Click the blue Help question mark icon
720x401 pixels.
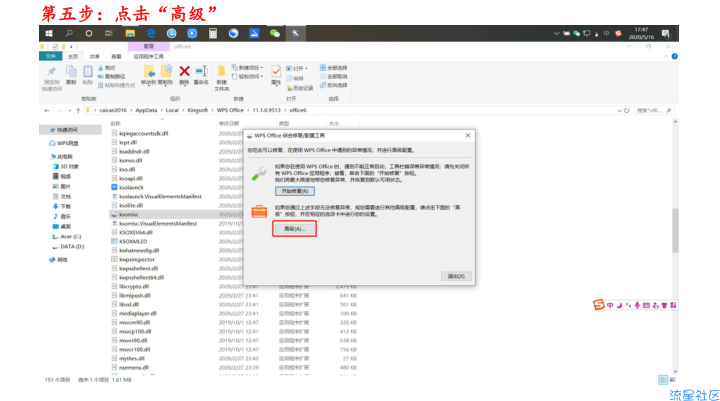tap(675, 56)
